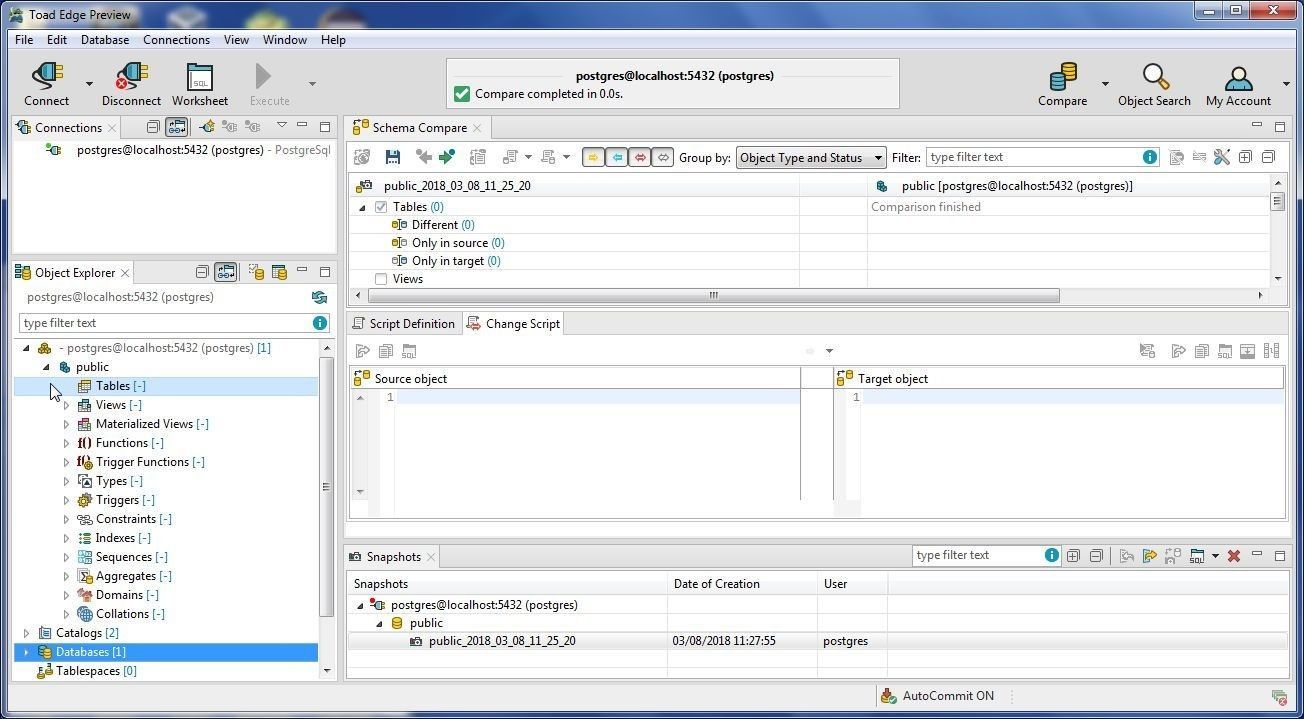This screenshot has height=719, width=1304.
Task: Expand all rows in Schema Compare
Action: click(x=1245, y=157)
